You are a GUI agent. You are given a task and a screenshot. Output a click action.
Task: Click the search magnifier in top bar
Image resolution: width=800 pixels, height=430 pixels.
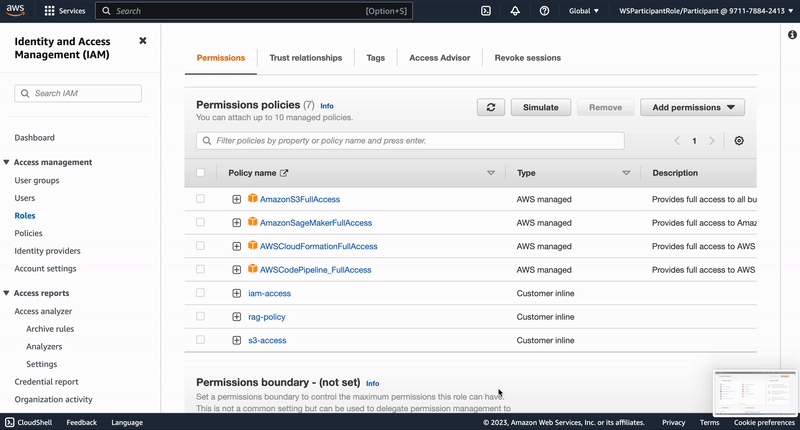106,11
